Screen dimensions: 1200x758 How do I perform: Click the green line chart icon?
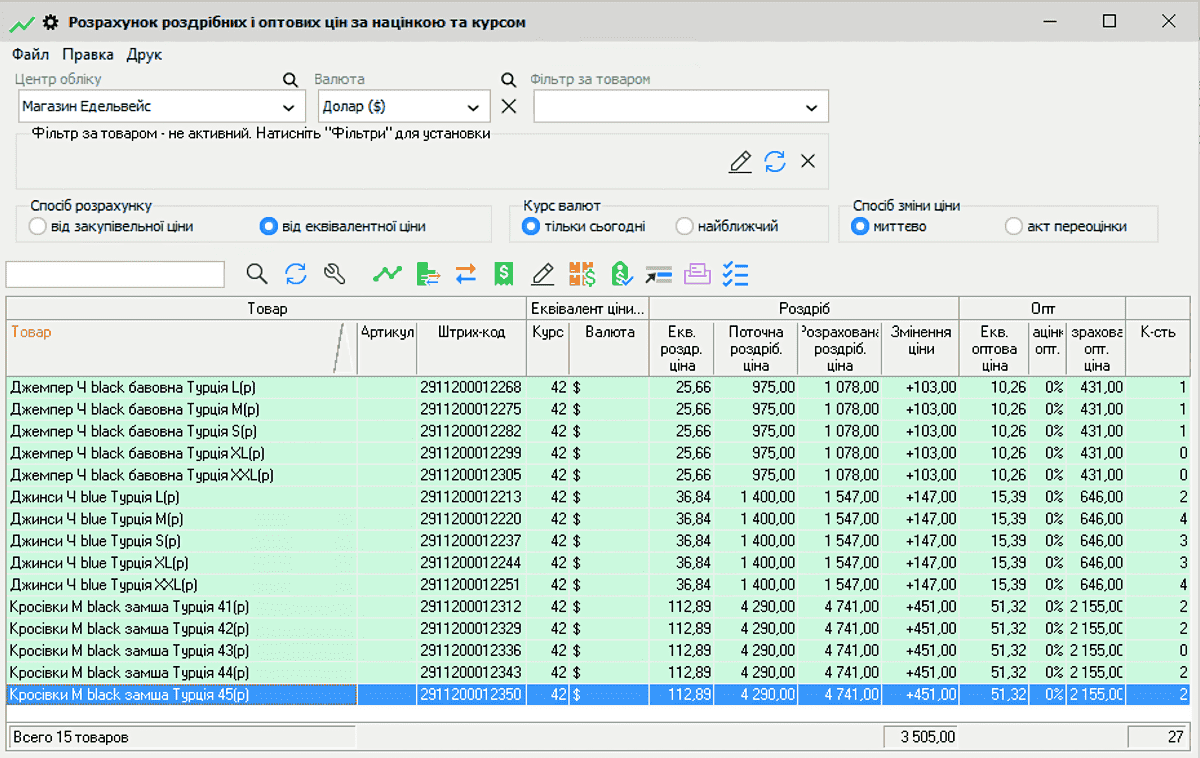(x=387, y=274)
